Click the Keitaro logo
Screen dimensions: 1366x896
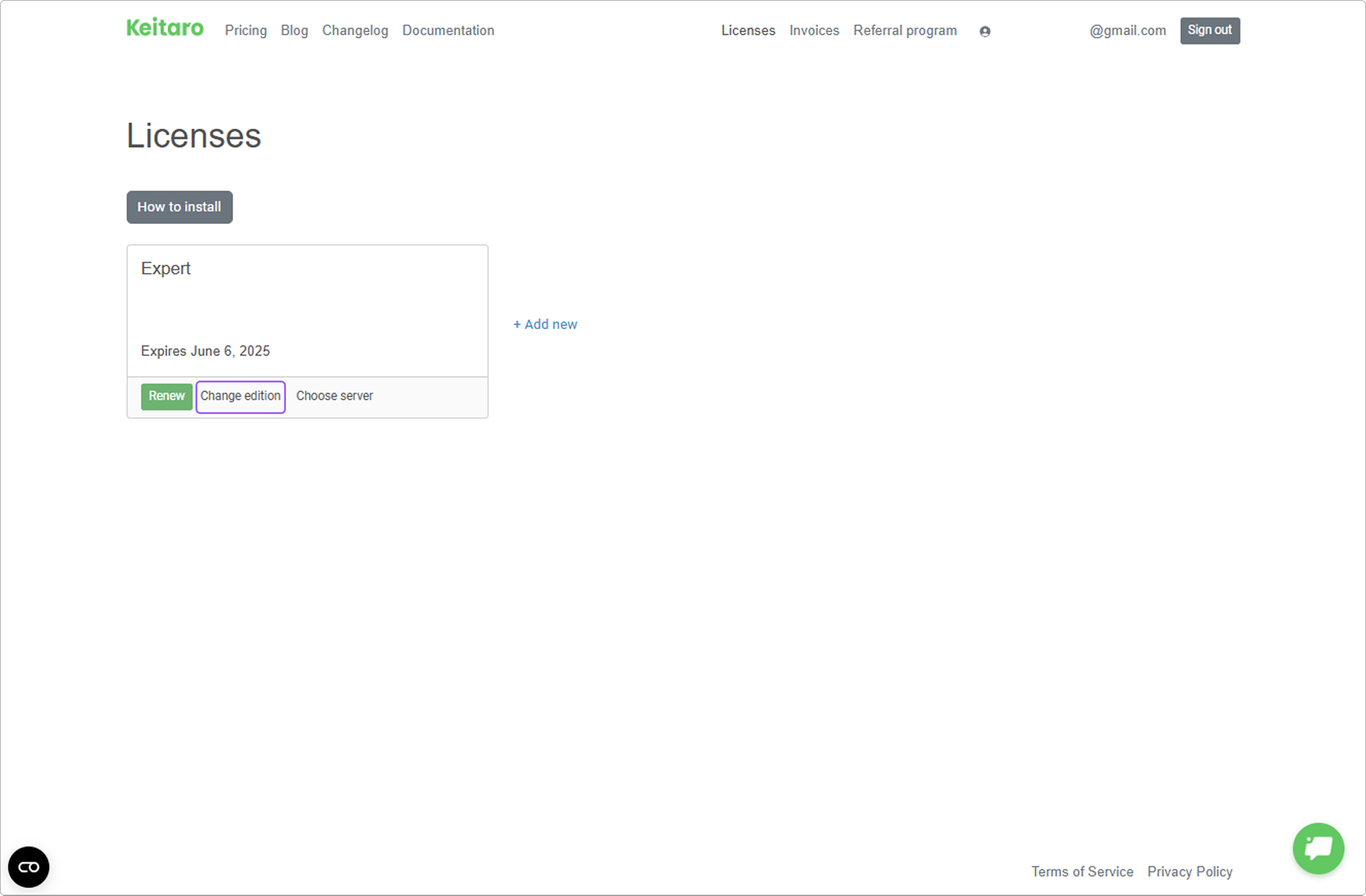pyautogui.click(x=165, y=28)
